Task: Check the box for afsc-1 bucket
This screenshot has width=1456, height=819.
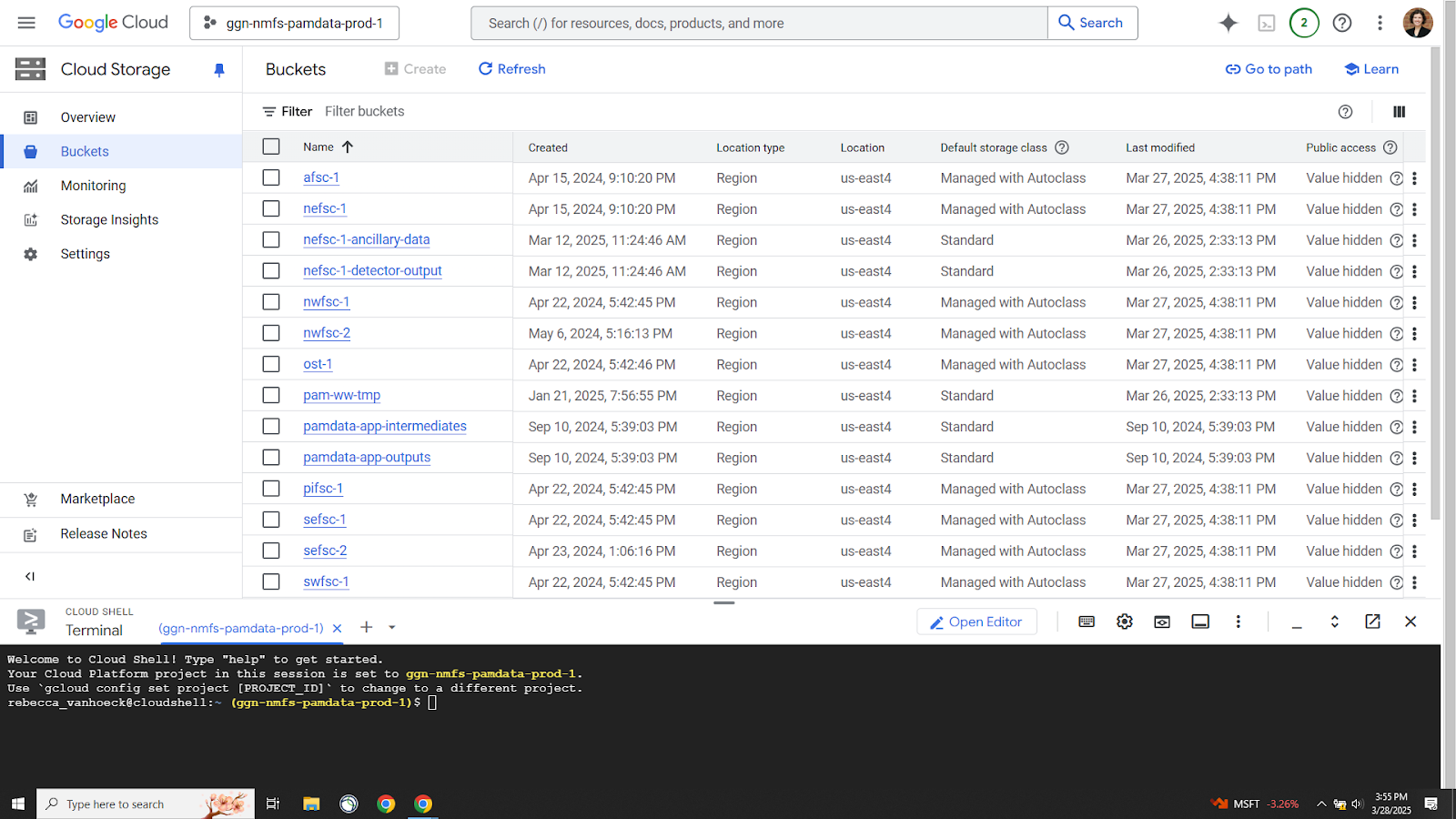Action: coord(271,178)
